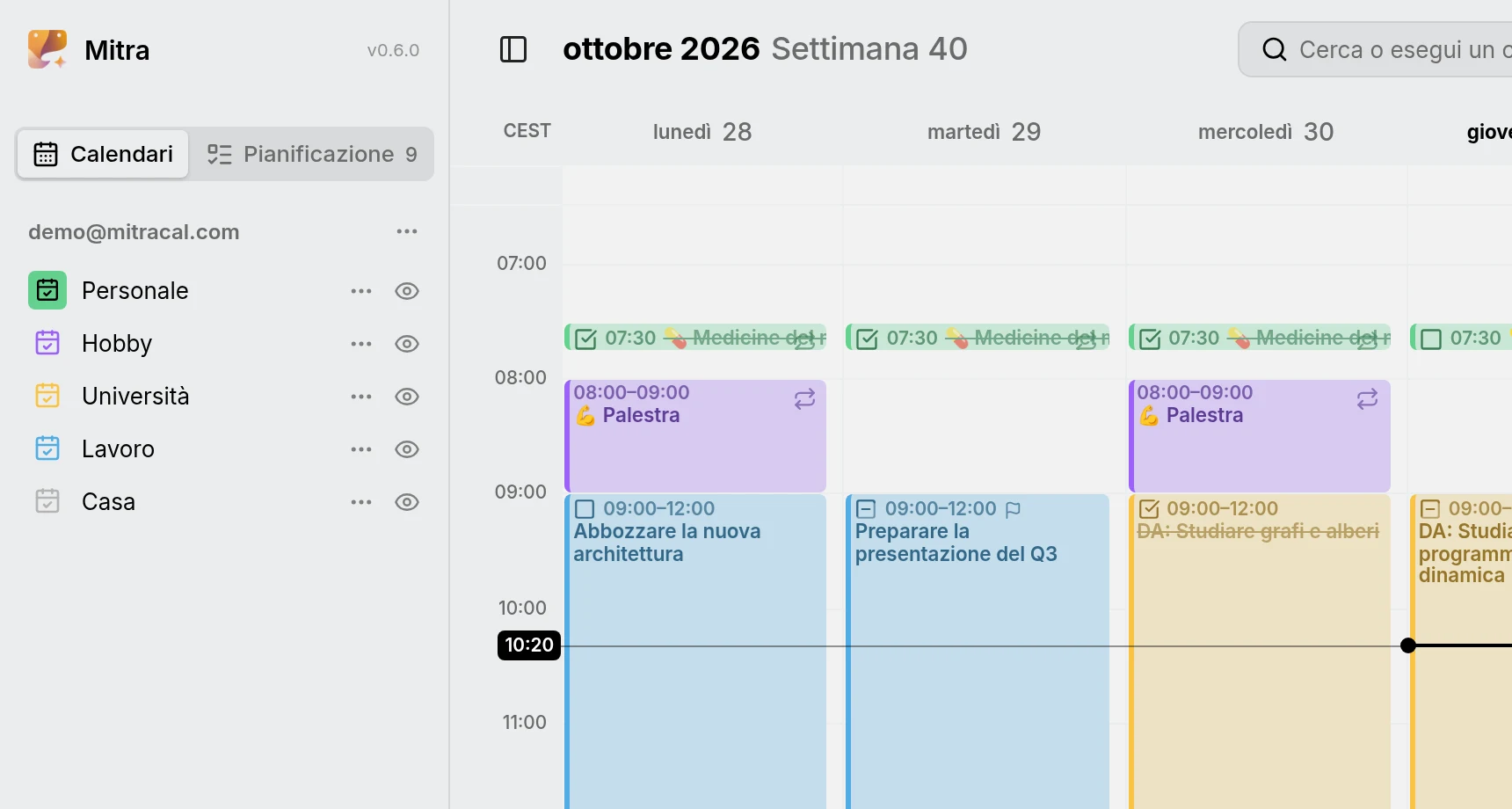Toggle visibility of Università calendar

coord(406,397)
